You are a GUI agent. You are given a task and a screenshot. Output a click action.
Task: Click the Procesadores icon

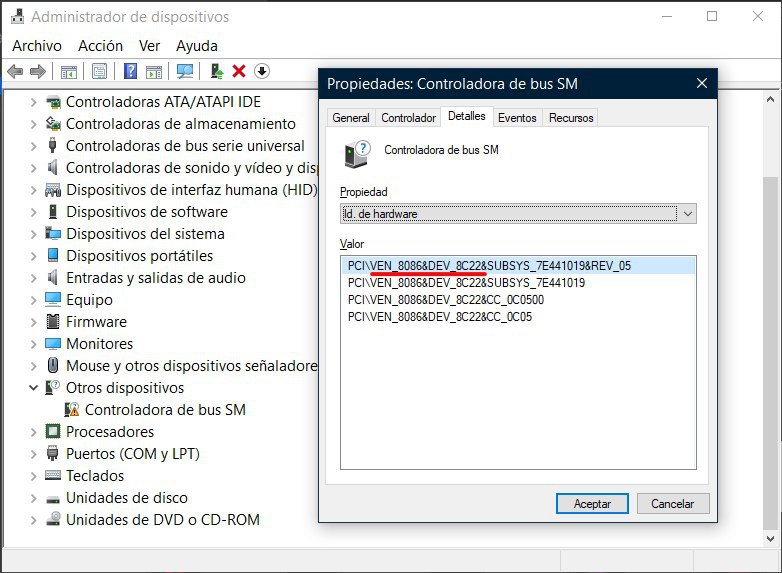[x=53, y=431]
